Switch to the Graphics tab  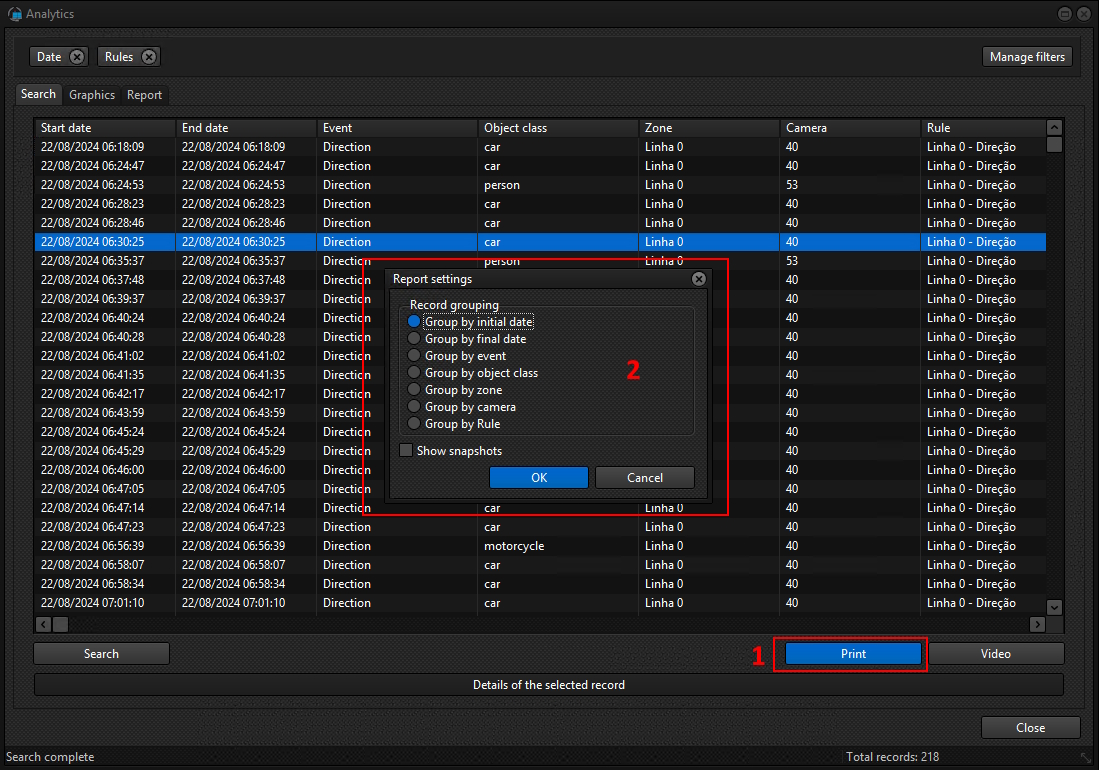coord(92,95)
